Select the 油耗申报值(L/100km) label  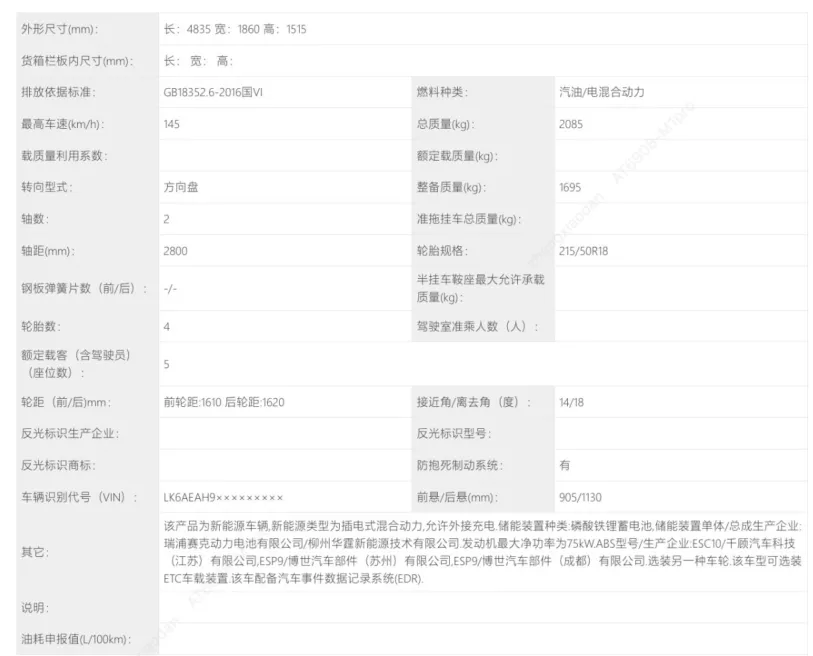point(76,639)
